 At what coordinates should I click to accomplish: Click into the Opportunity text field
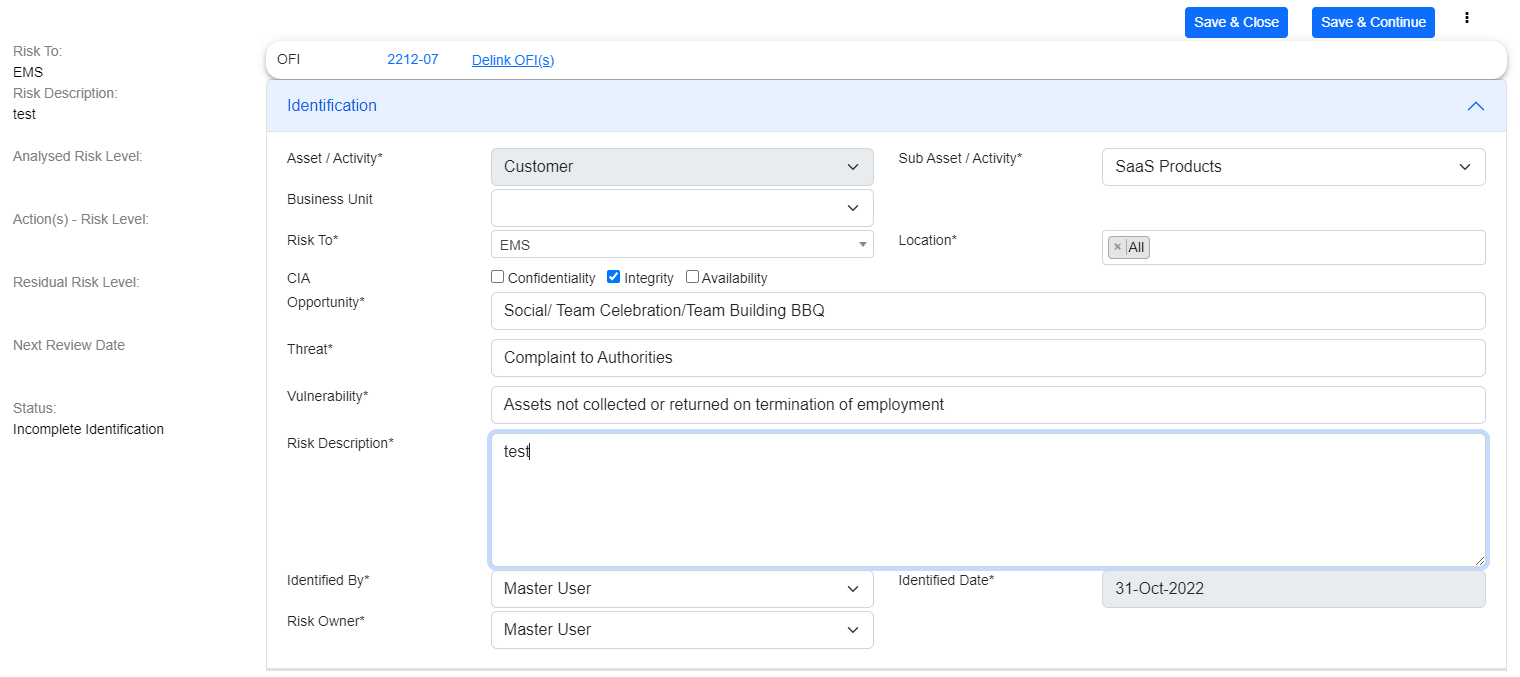click(x=987, y=311)
